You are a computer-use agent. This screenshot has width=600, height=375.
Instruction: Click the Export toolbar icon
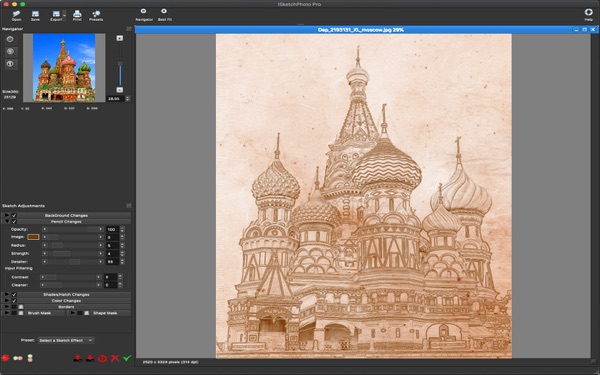56,16
